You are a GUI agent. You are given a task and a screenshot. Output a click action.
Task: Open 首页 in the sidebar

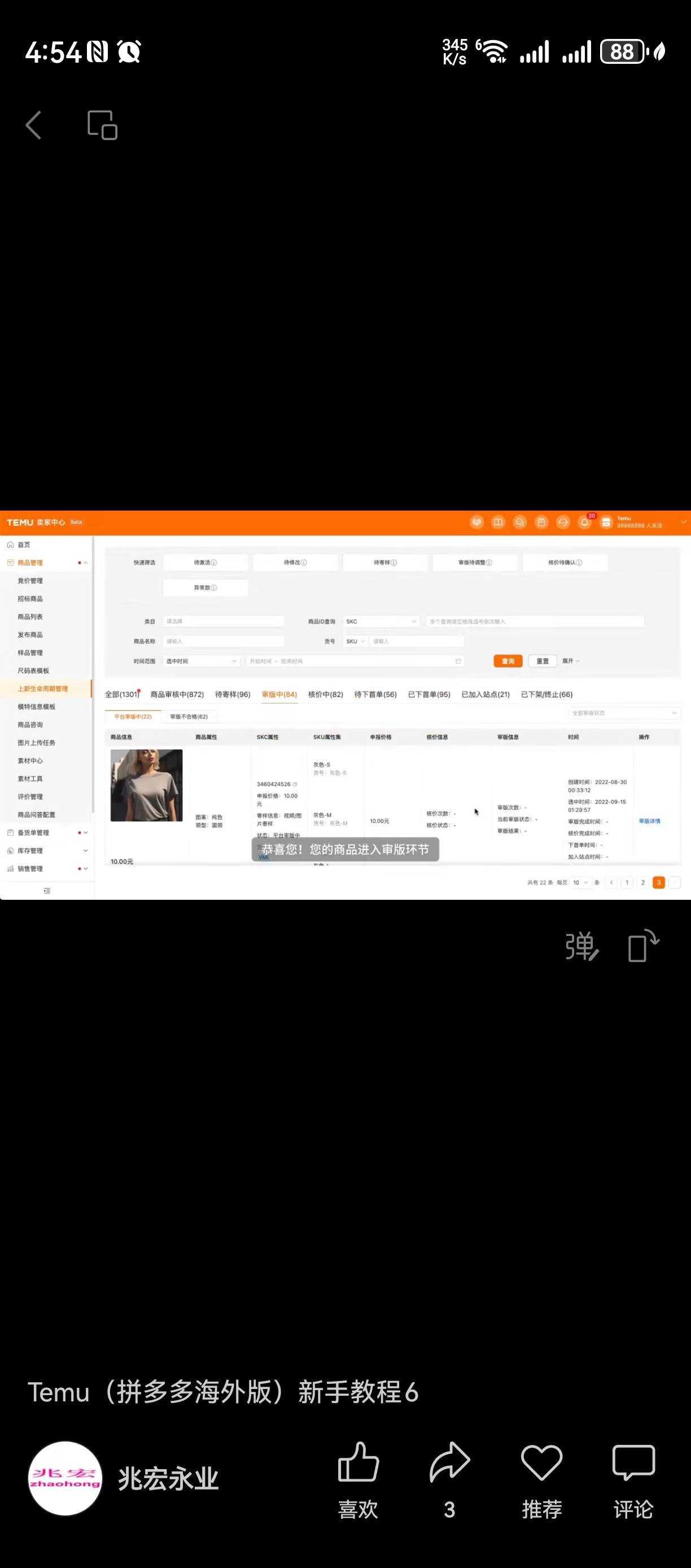pyautogui.click(x=24, y=545)
